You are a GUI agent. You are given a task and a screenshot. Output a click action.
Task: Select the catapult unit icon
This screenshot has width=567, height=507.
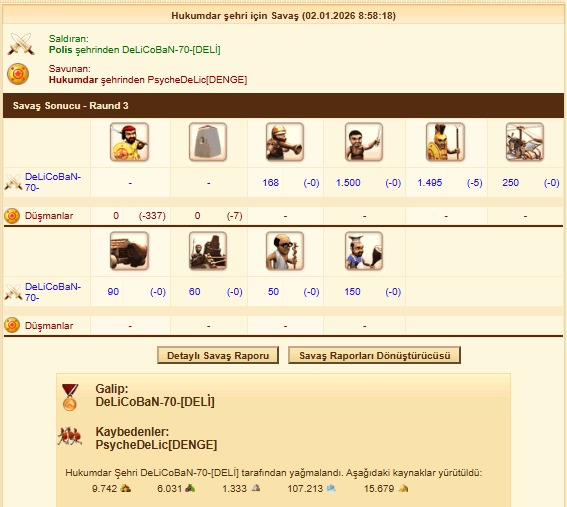tap(208, 251)
